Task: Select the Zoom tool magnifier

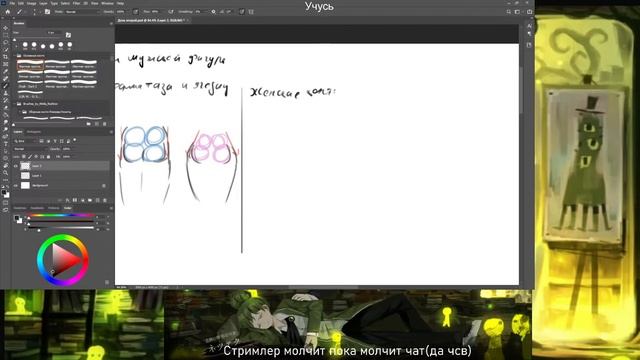Action: pyautogui.click(x=6, y=173)
